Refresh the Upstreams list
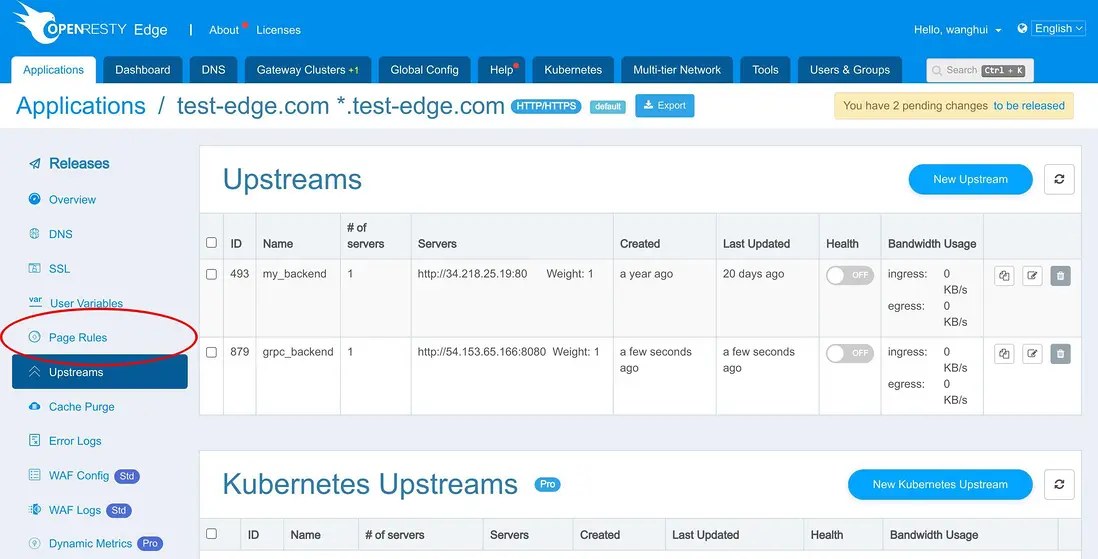Screen dimensions: 1098x559 [1059, 179]
